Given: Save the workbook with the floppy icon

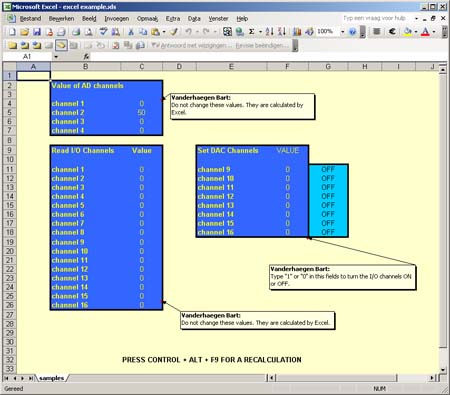Looking at the screenshot, I should [37, 32].
